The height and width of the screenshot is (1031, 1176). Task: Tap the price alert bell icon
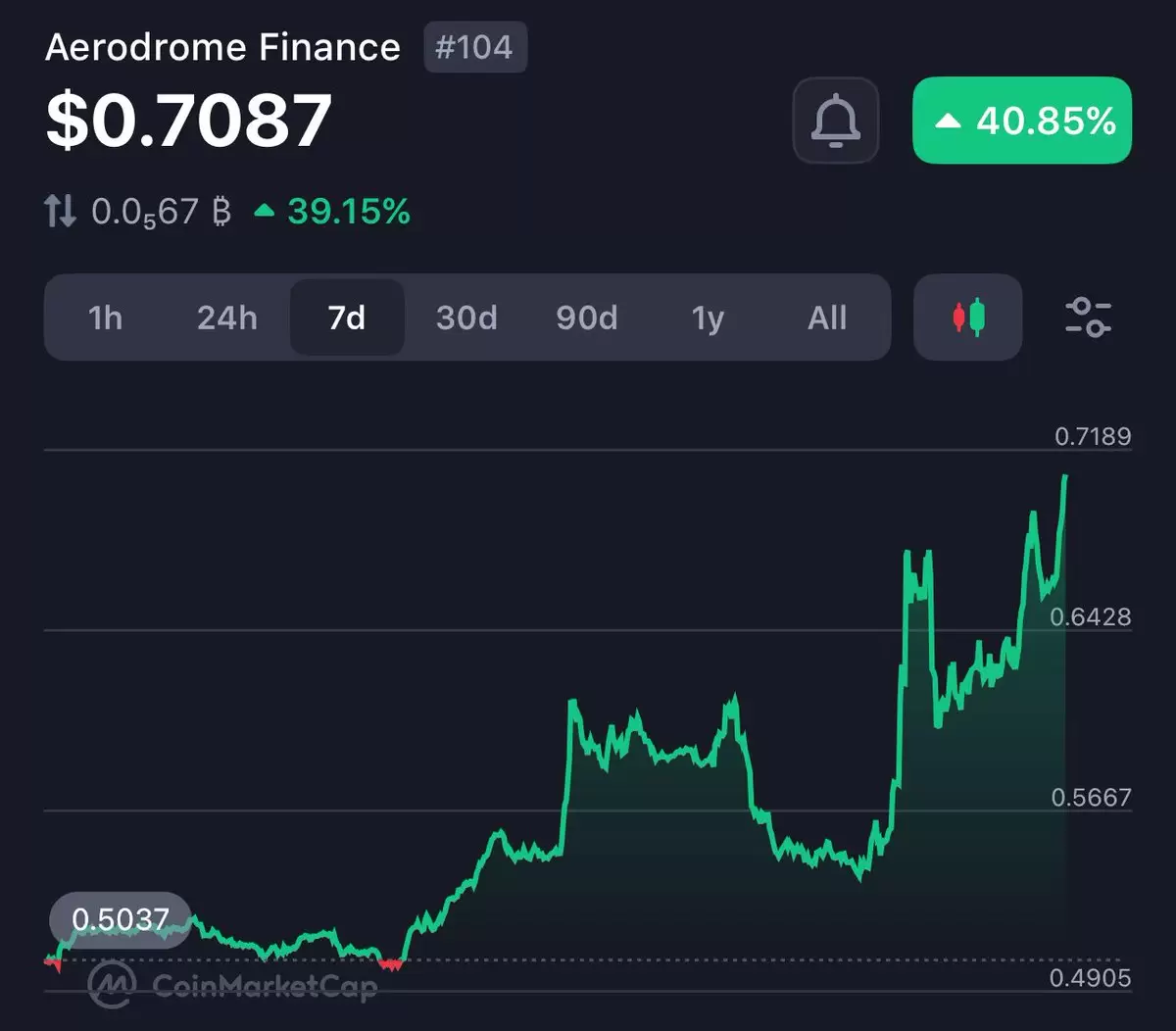point(835,121)
